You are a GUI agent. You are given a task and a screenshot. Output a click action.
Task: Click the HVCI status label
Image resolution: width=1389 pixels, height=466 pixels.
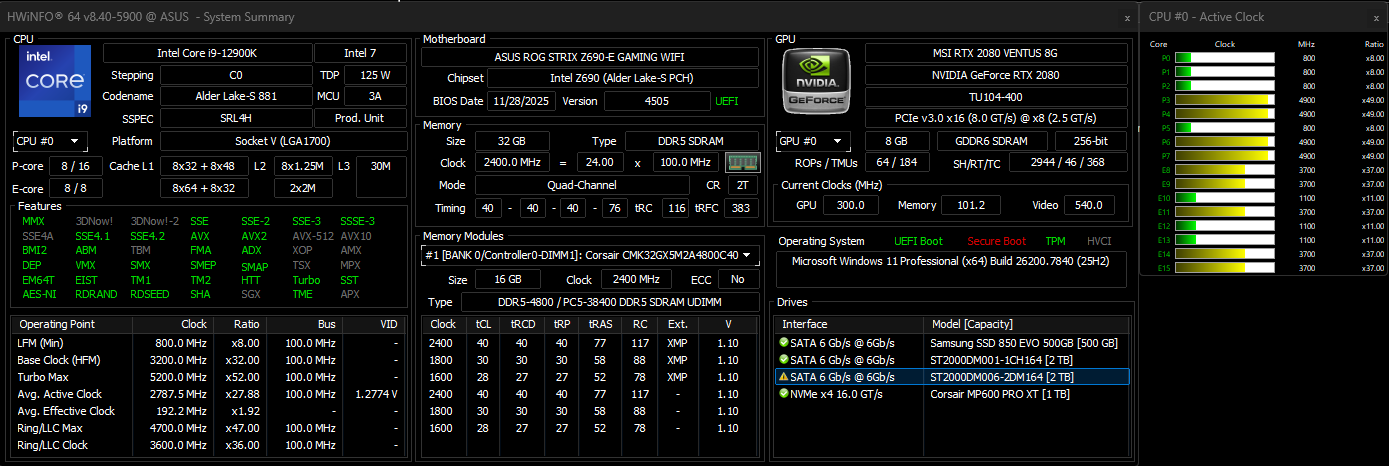pyautogui.click(x=1099, y=241)
